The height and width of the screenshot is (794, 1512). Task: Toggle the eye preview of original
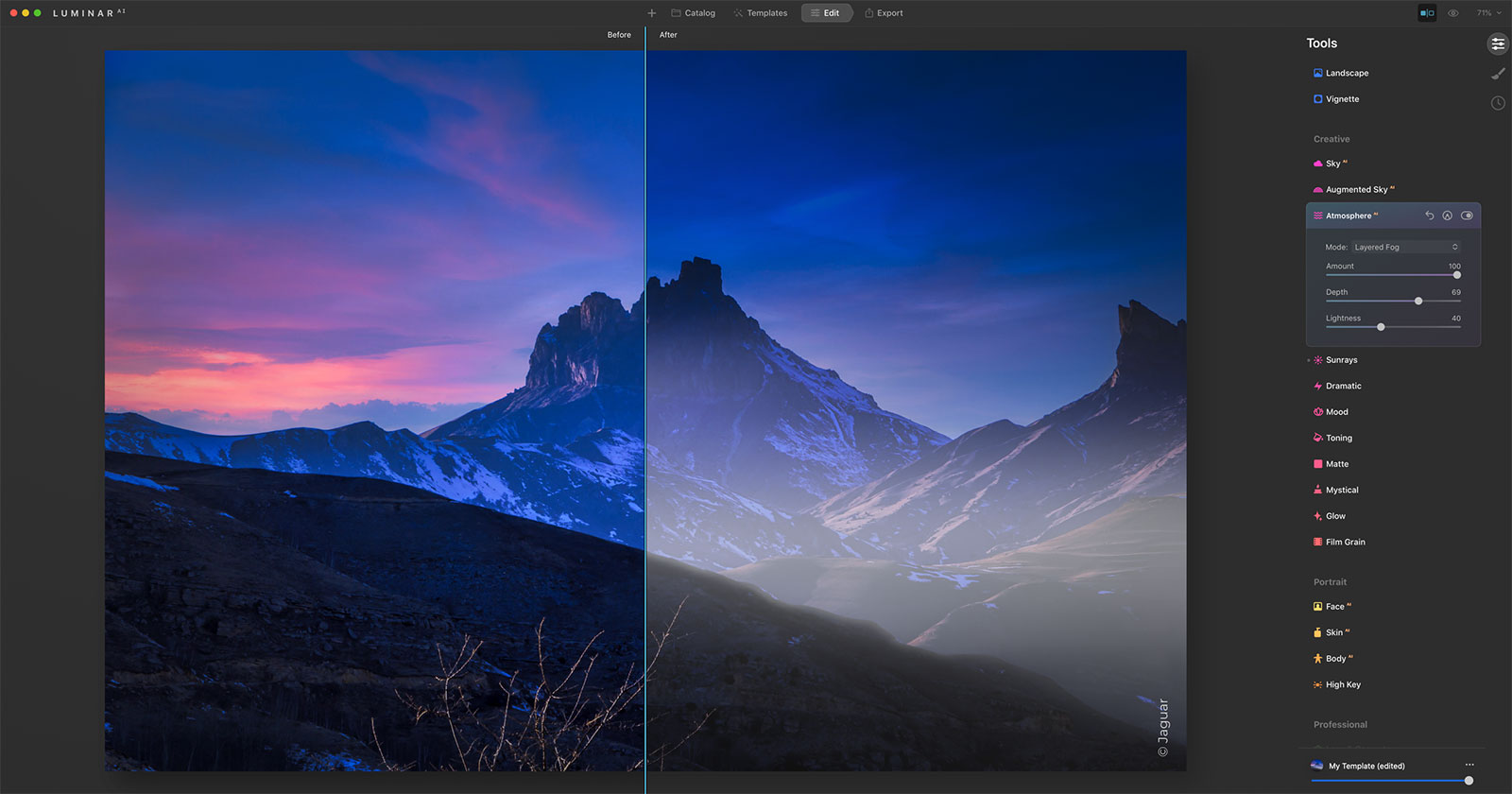[1453, 13]
